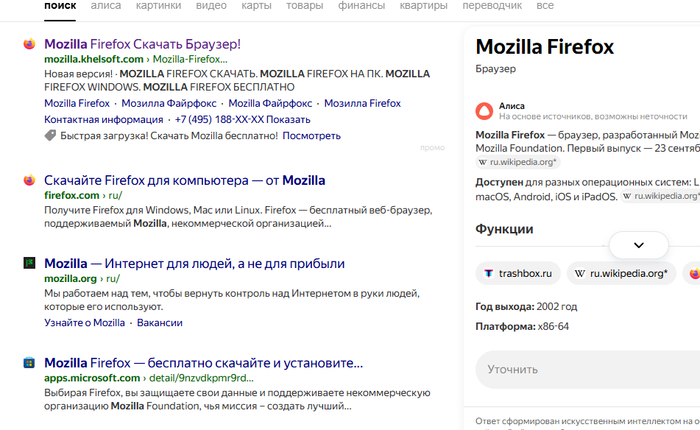The width and height of the screenshot is (700, 430).
Task: Click the red Alice assistant icon
Action: click(485, 111)
